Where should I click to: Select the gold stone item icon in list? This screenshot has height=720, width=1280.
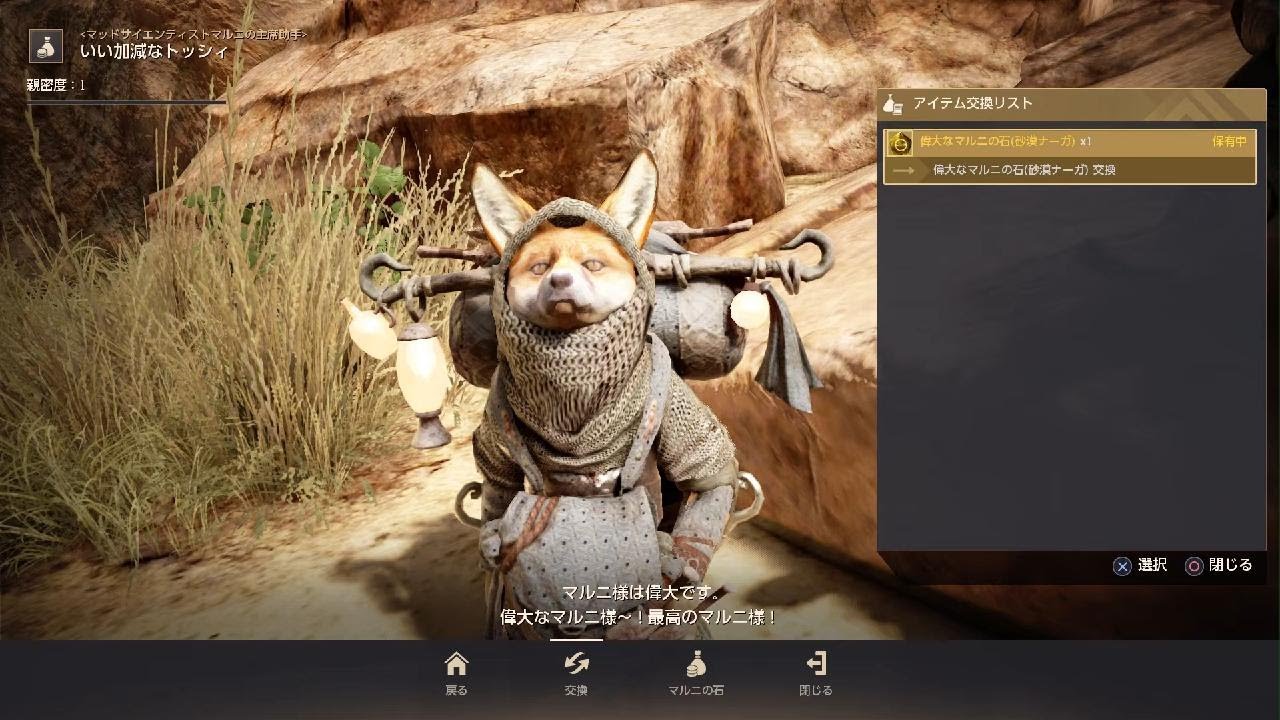coord(900,143)
